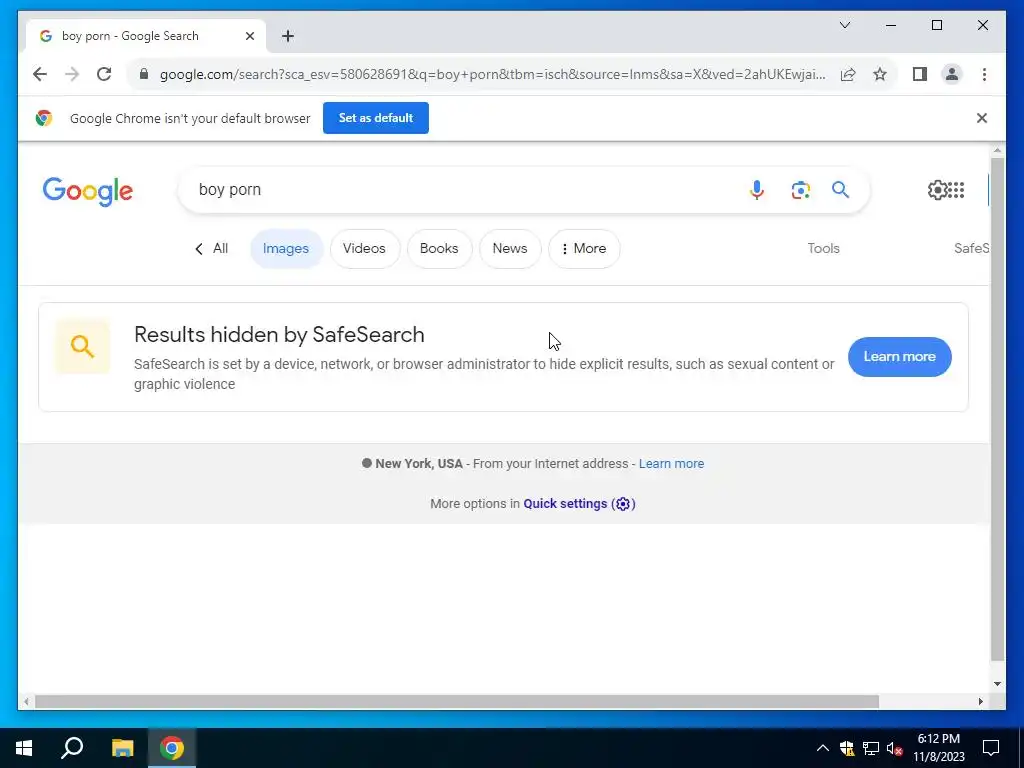Viewport: 1024px width, 768px height.
Task: Switch to the News results tab
Action: click(510, 249)
